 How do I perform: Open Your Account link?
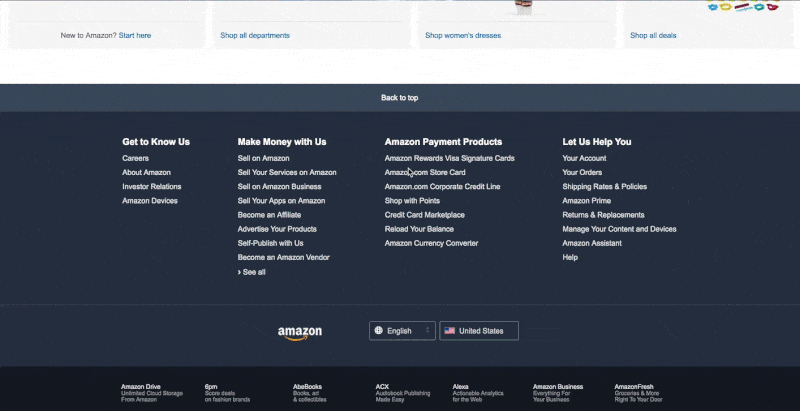click(x=584, y=159)
